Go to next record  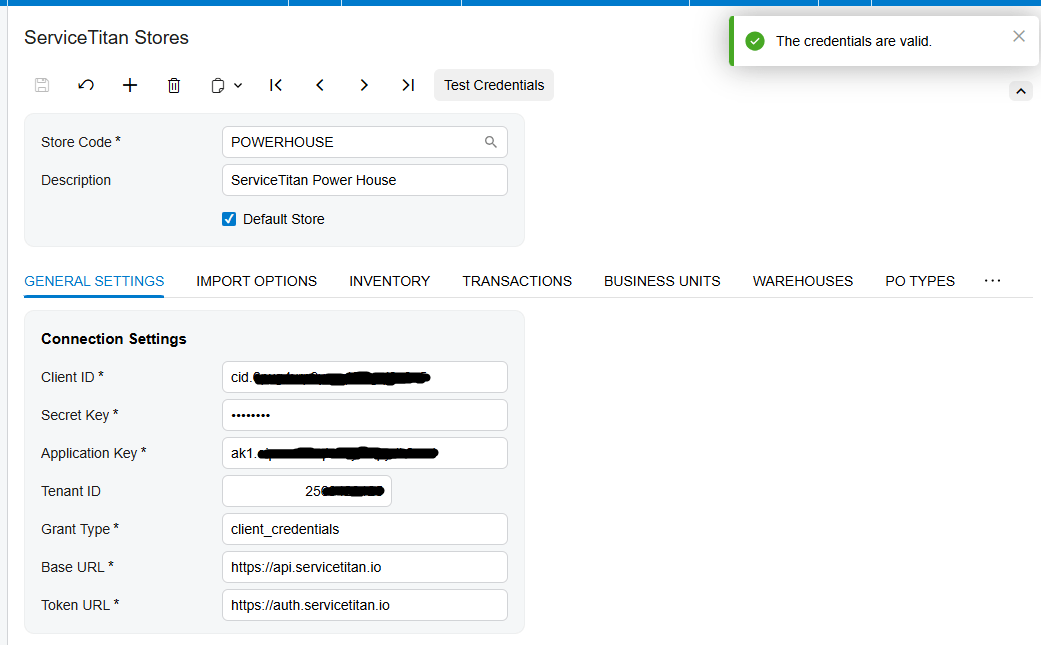click(364, 85)
